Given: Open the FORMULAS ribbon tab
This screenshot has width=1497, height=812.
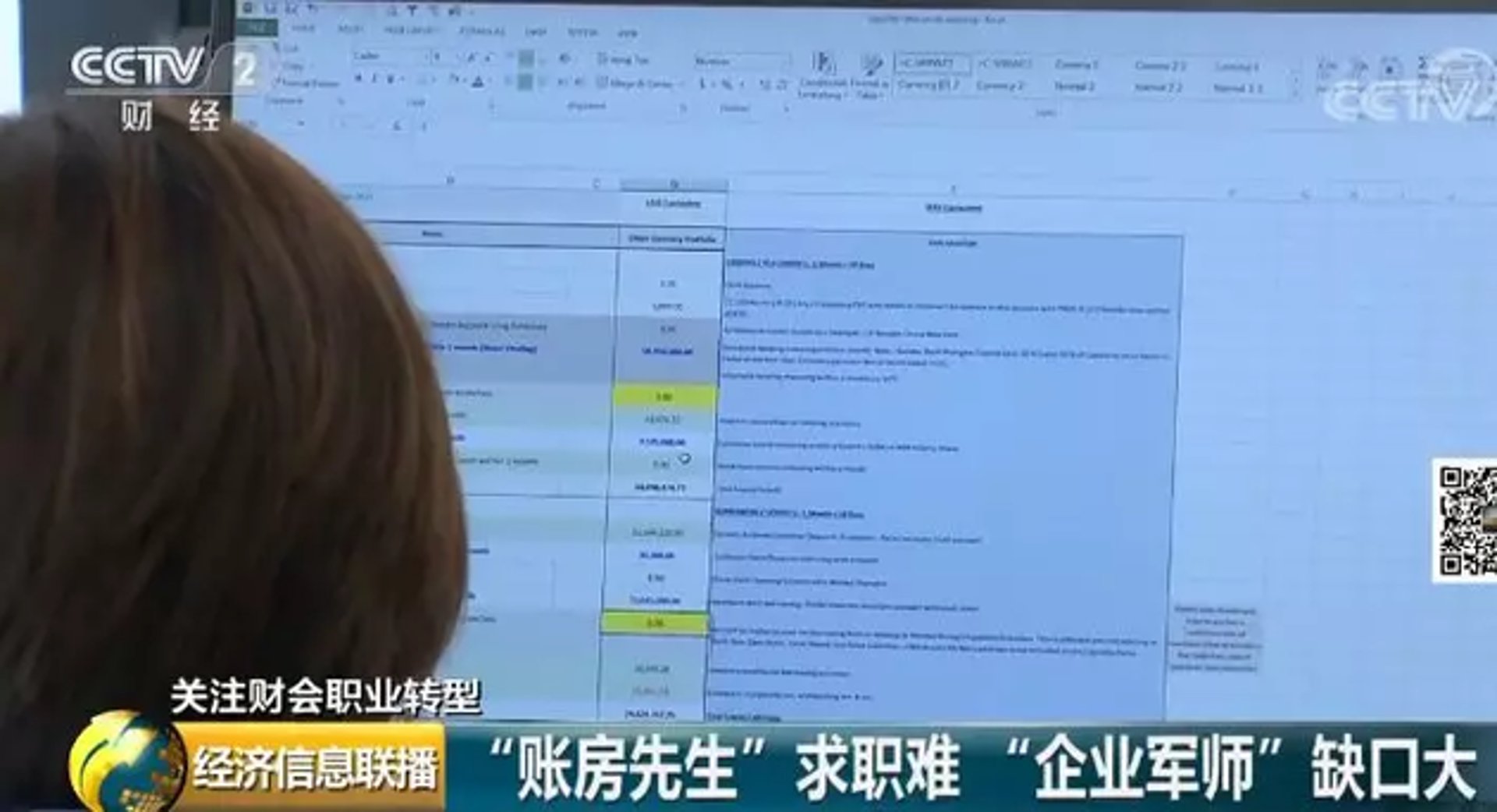Looking at the screenshot, I should pyautogui.click(x=482, y=31).
